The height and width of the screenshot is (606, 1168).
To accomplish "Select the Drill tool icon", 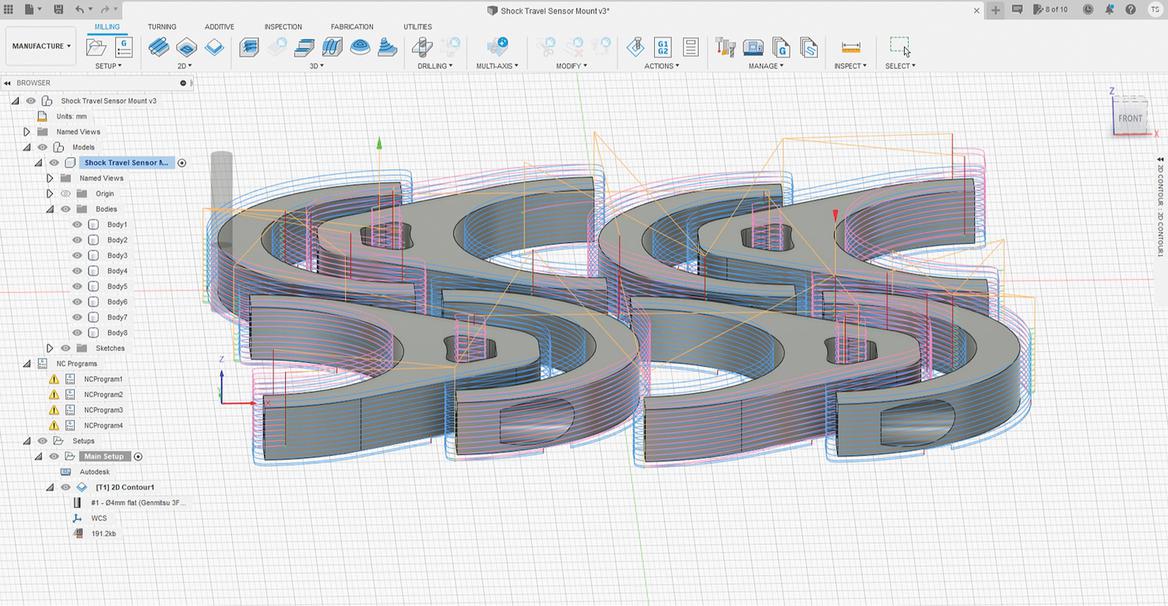I will (x=423, y=47).
